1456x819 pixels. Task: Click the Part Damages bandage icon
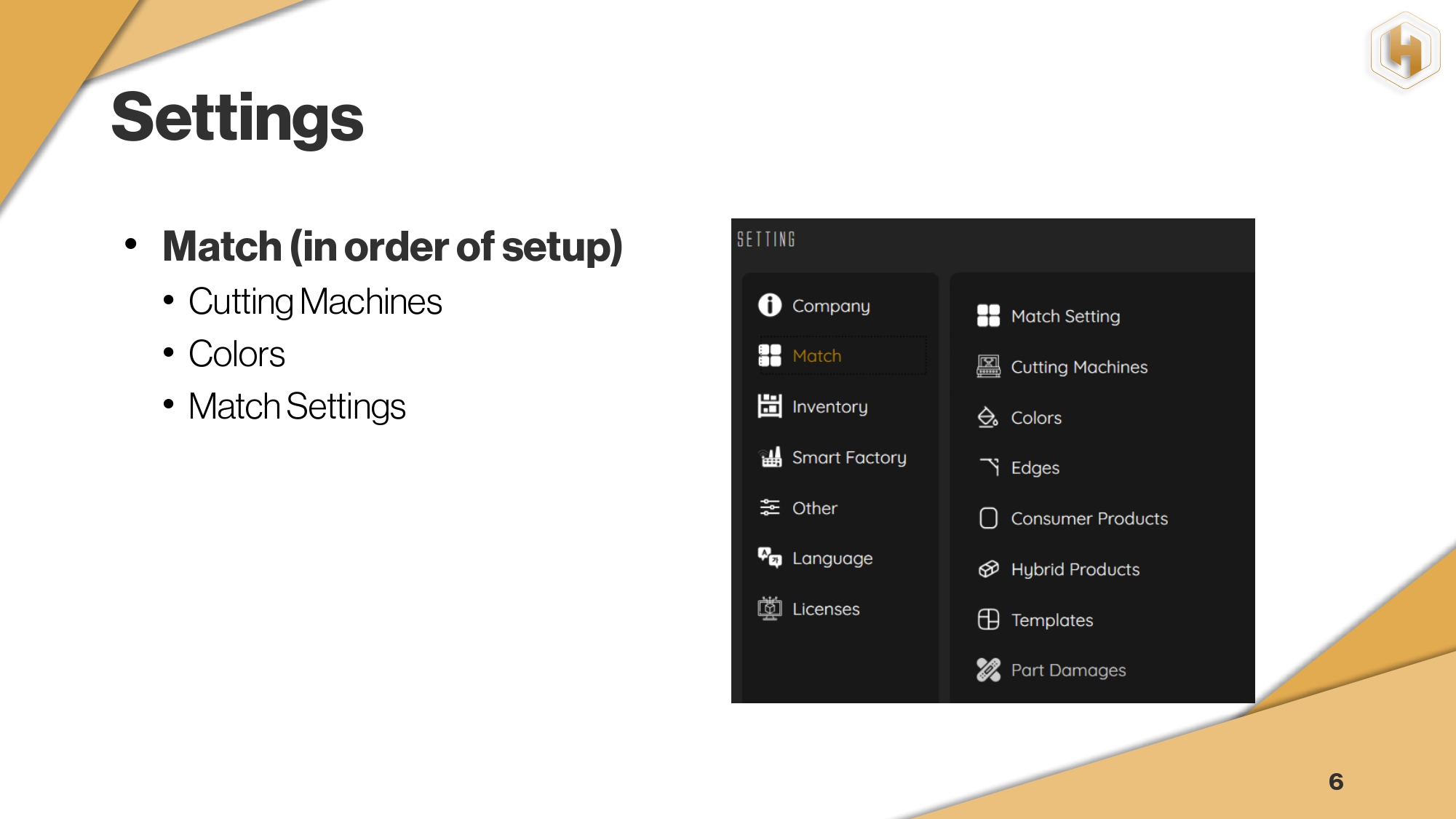coord(988,670)
